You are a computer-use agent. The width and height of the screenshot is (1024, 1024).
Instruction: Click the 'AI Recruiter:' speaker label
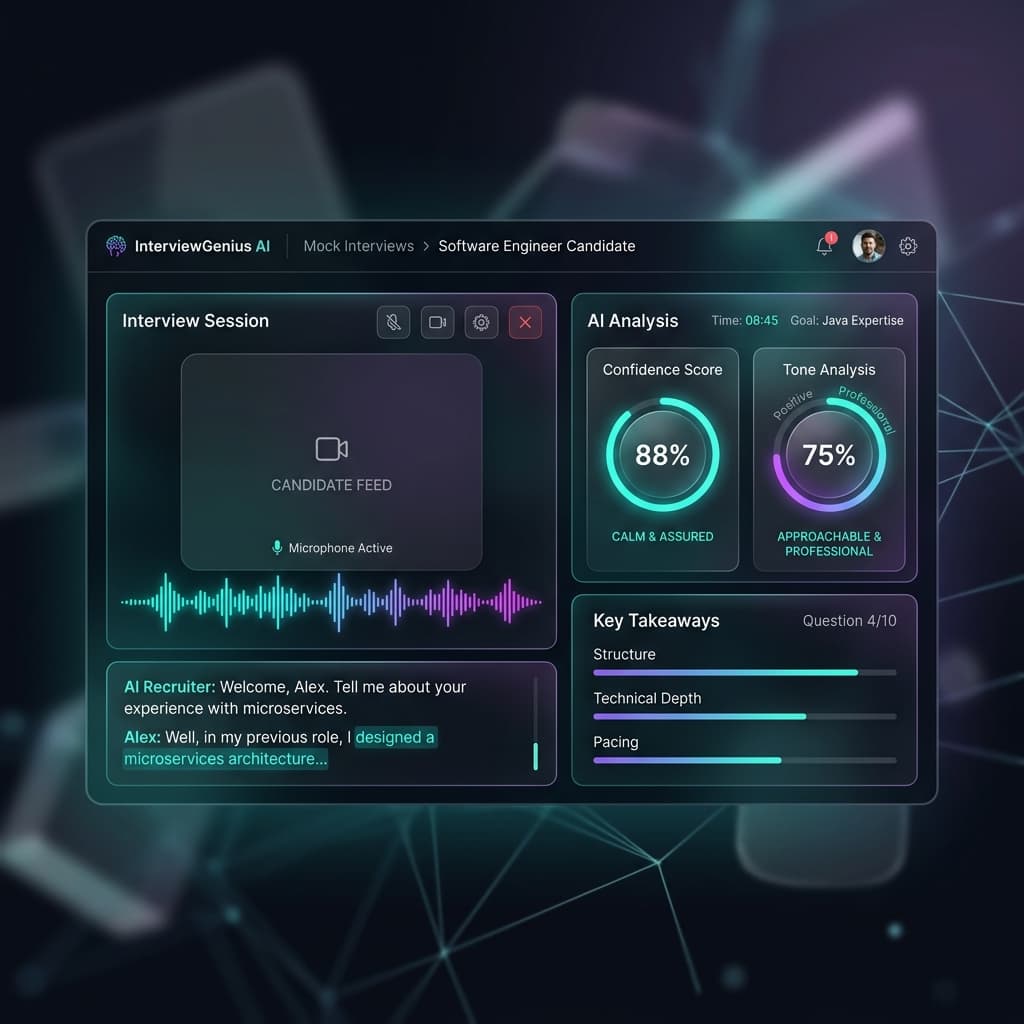point(170,687)
